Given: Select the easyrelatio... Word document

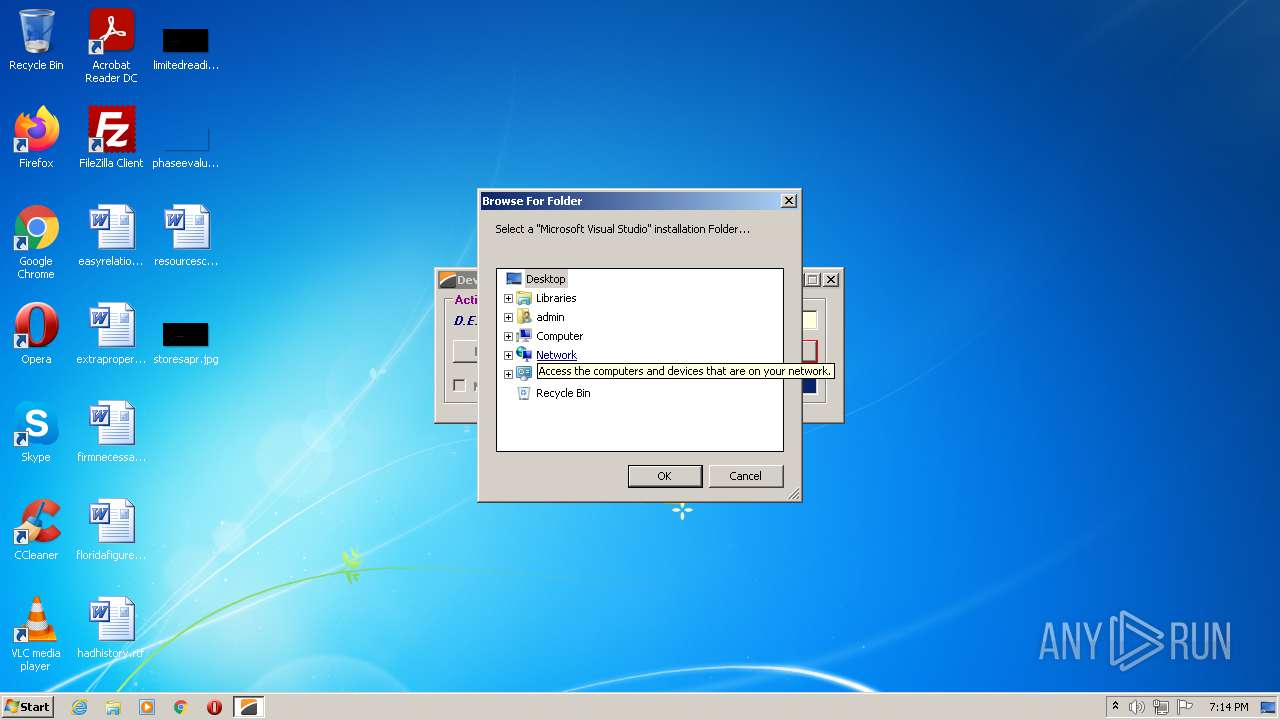Looking at the screenshot, I should (x=111, y=237).
